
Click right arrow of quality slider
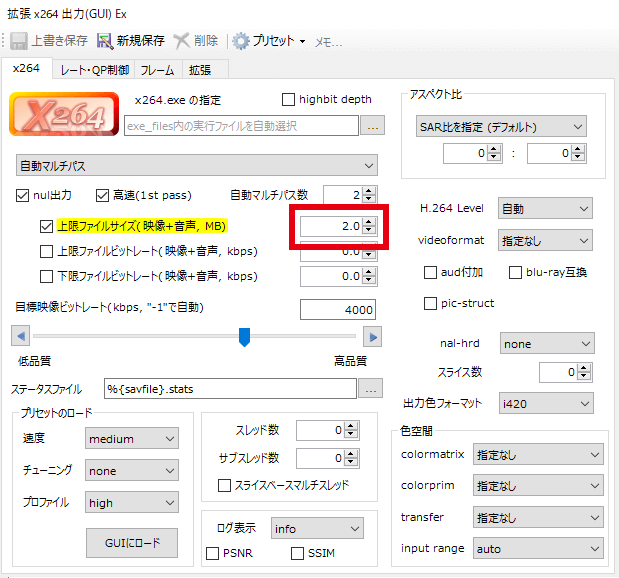372,337
